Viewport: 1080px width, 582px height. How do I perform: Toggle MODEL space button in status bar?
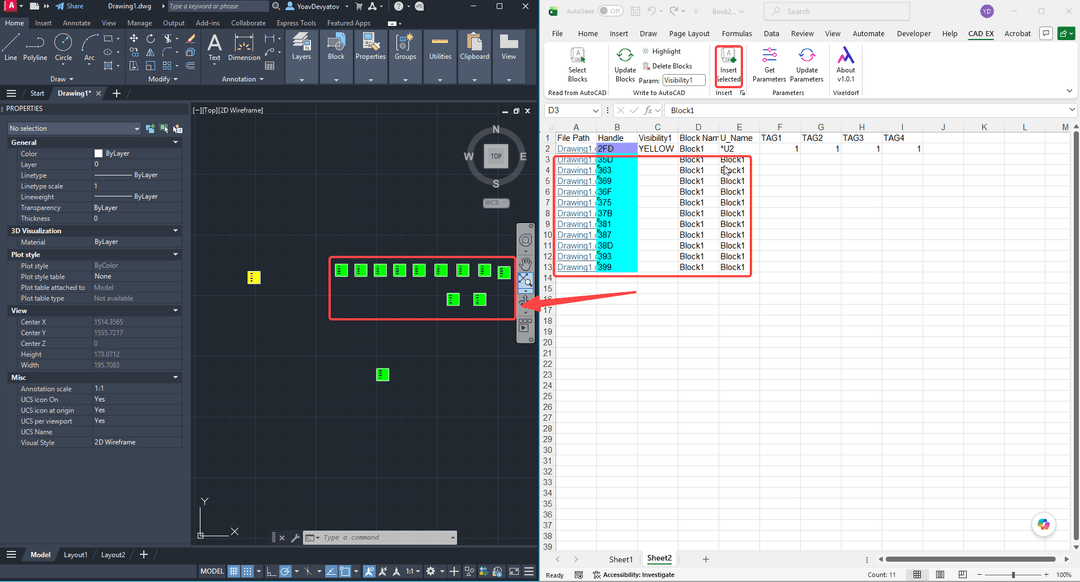tap(212, 571)
